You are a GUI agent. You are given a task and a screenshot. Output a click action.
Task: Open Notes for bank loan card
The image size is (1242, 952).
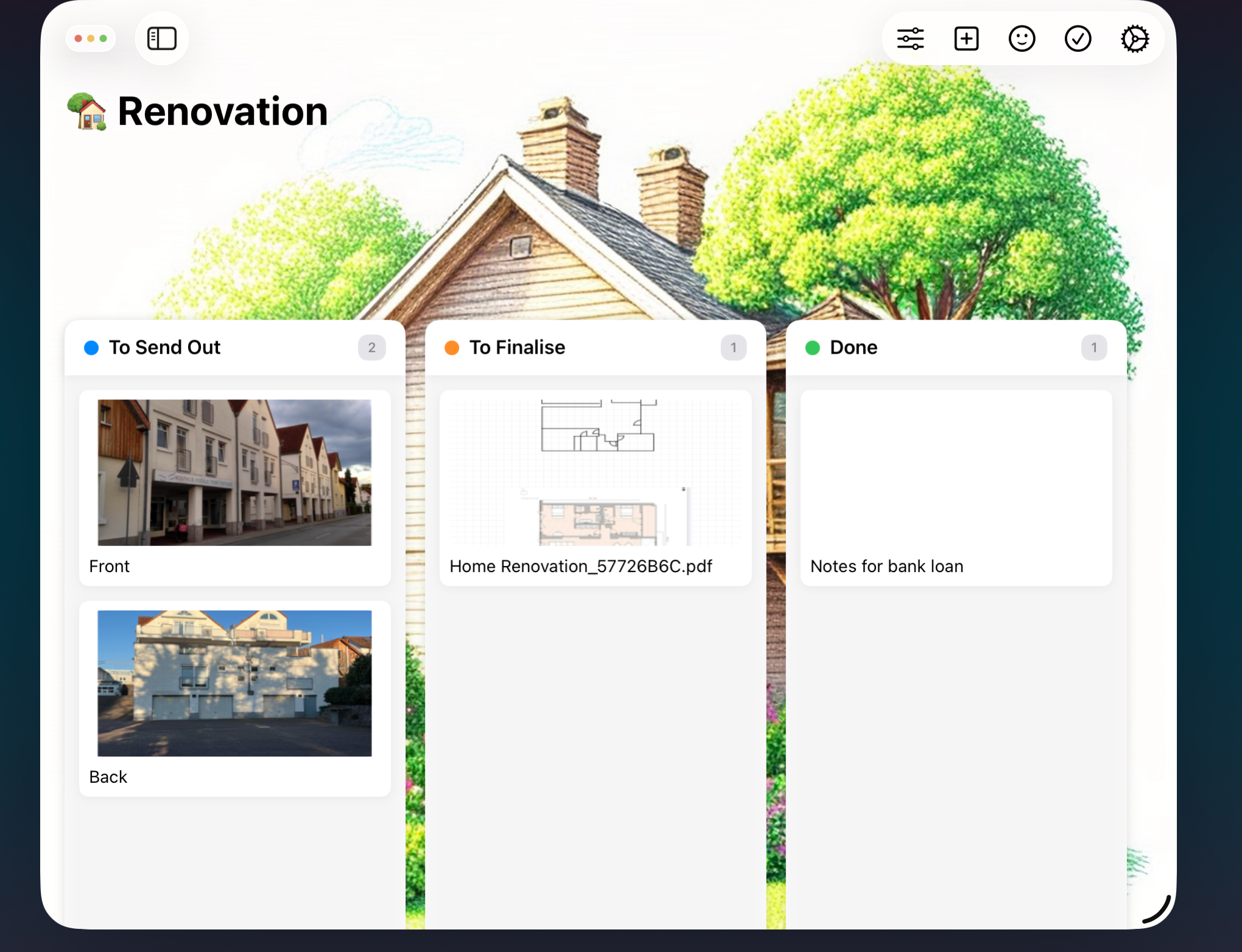coord(956,487)
